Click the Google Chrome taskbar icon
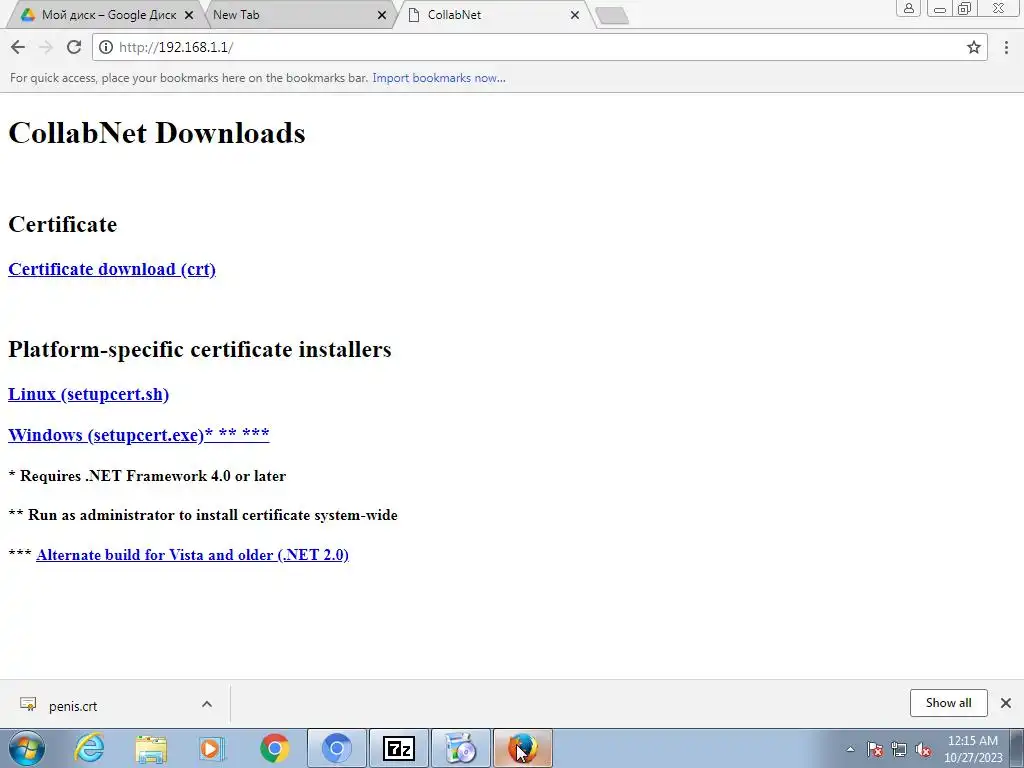Screen dimensions: 1024x768 (x=274, y=748)
